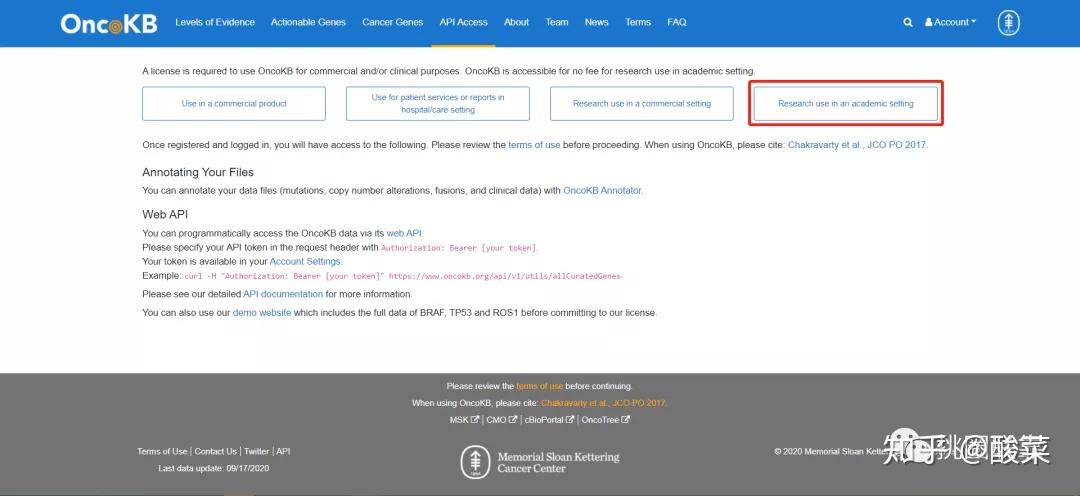Expand the Account dropdown menu
The image size is (1080, 496).
point(951,22)
